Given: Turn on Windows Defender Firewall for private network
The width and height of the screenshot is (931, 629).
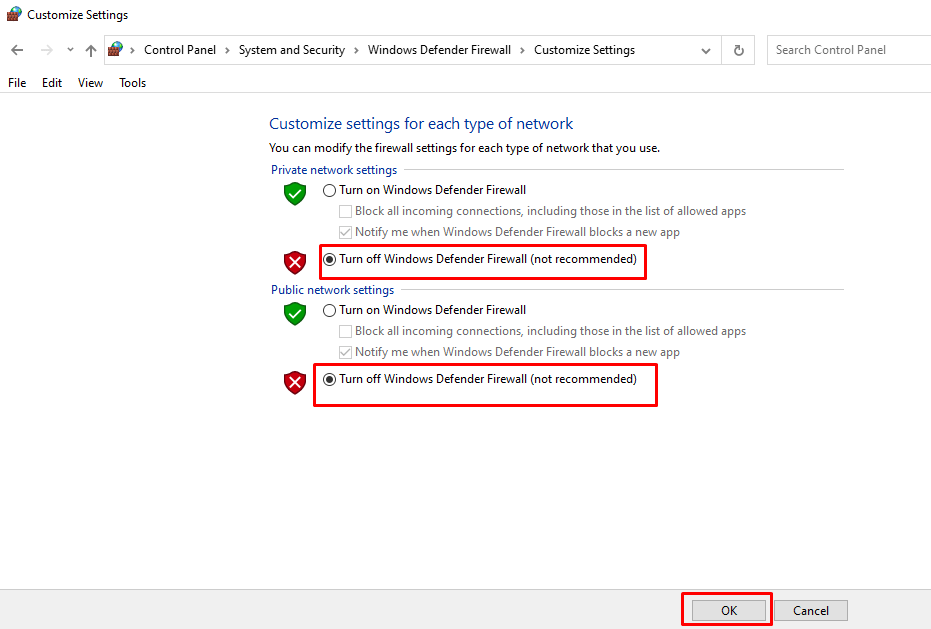Looking at the screenshot, I should pos(330,190).
